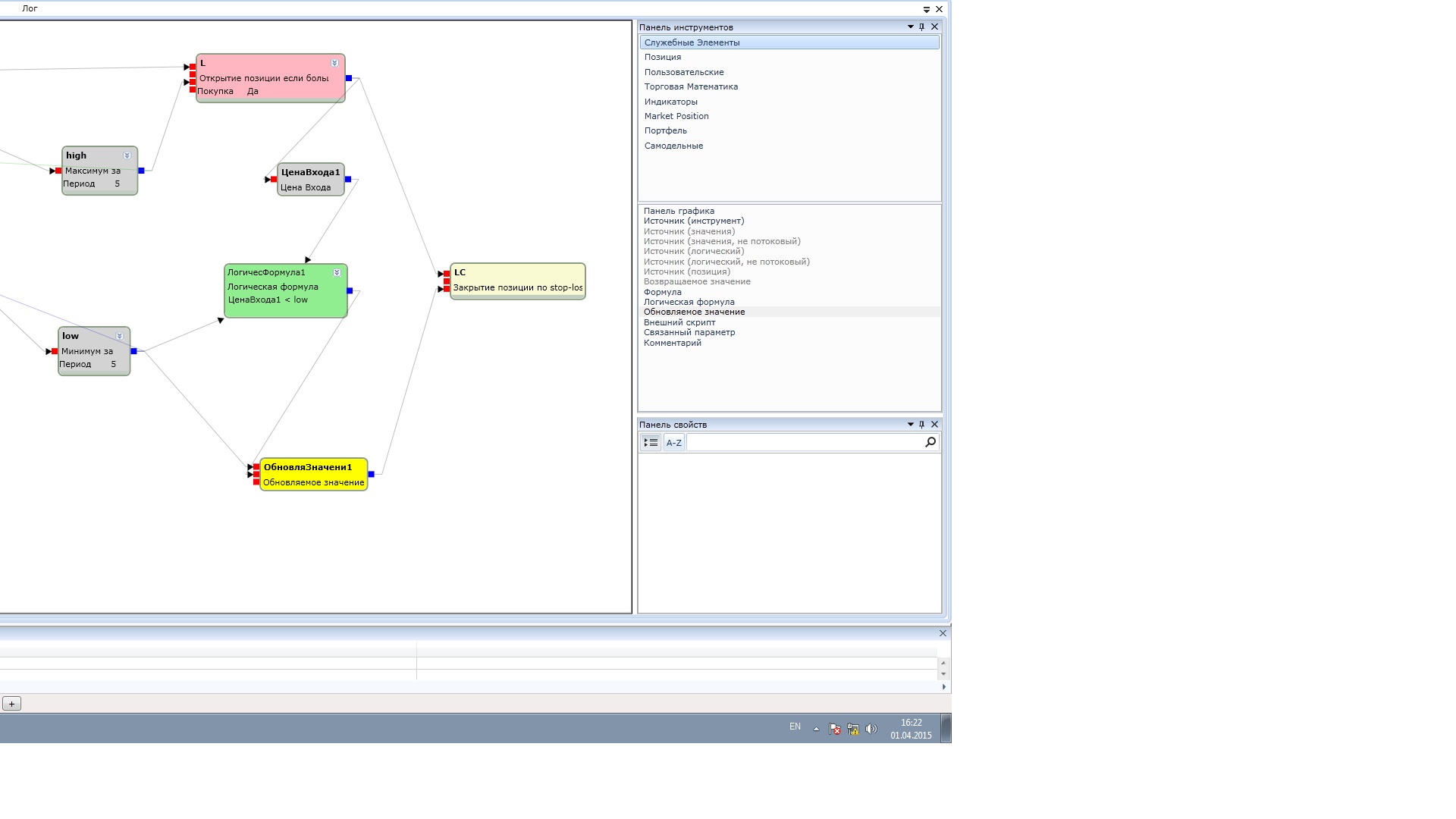Click the volume speaker tray icon
This screenshot has height=819, width=1456.
pos(871,729)
